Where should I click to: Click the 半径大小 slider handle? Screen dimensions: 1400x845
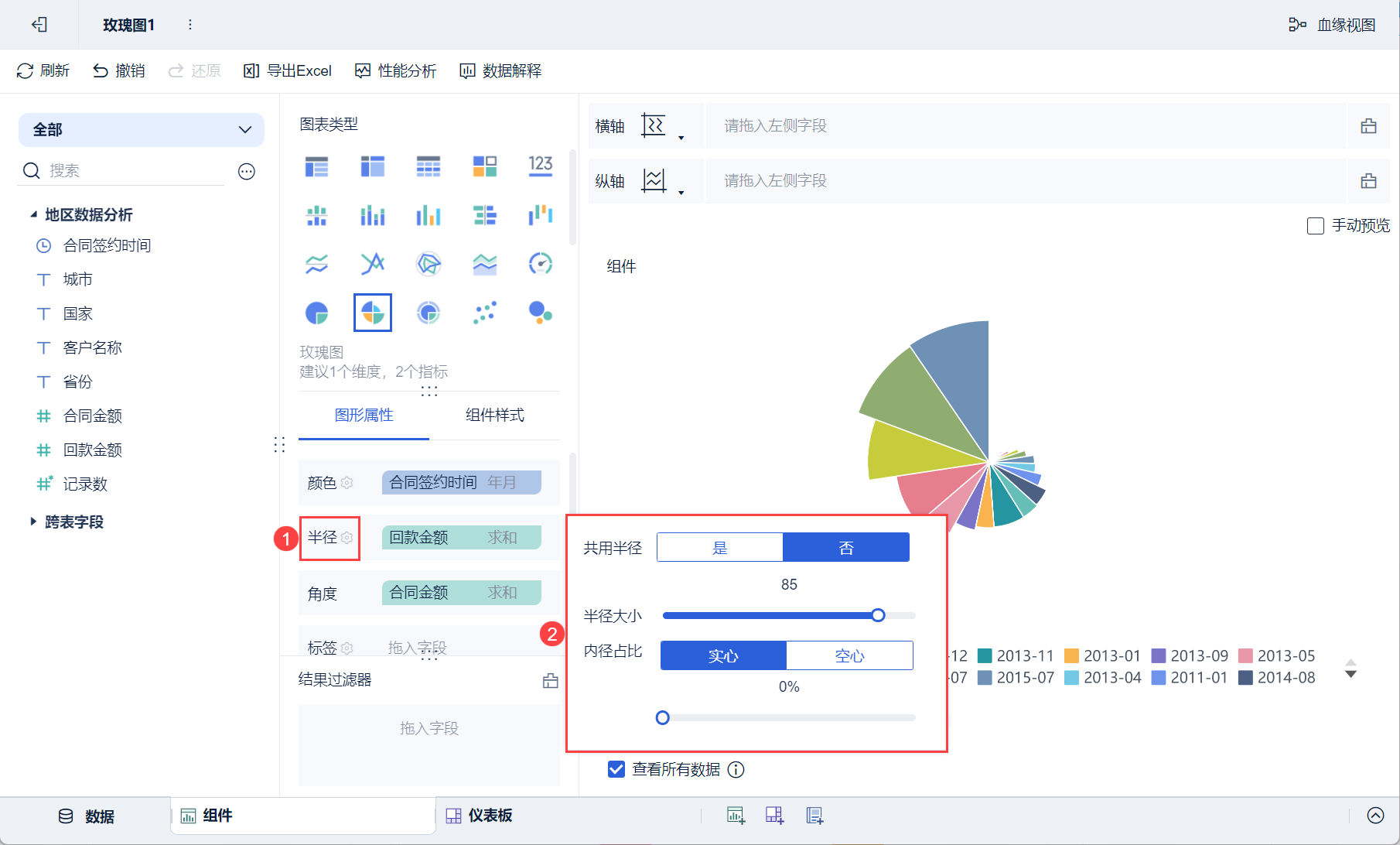(878, 615)
